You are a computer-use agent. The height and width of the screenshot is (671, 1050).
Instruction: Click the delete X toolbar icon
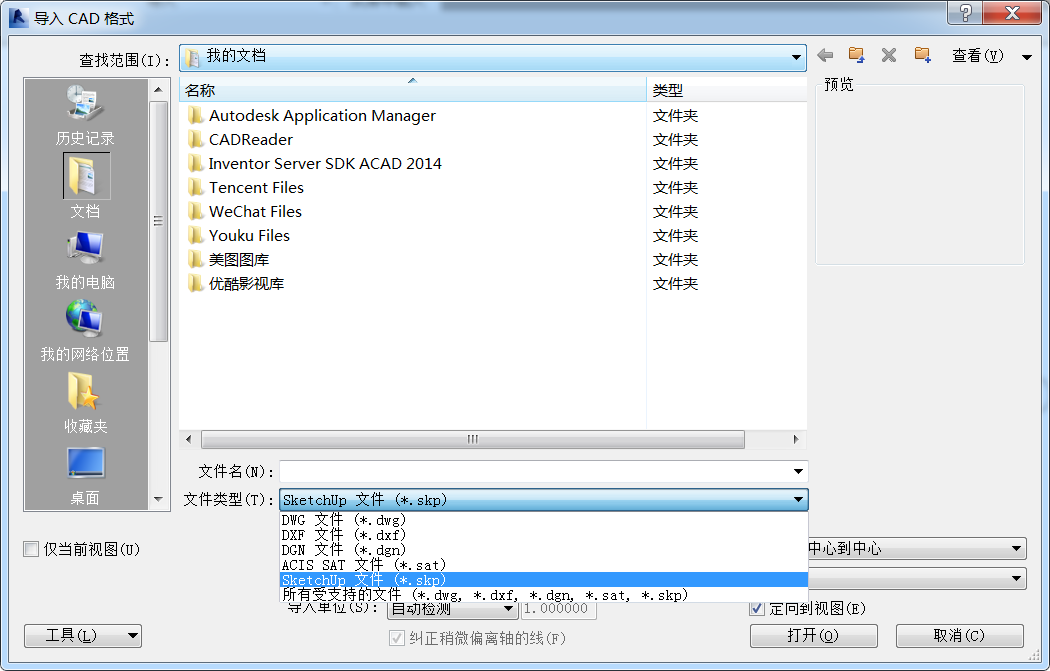pyautogui.click(x=889, y=56)
